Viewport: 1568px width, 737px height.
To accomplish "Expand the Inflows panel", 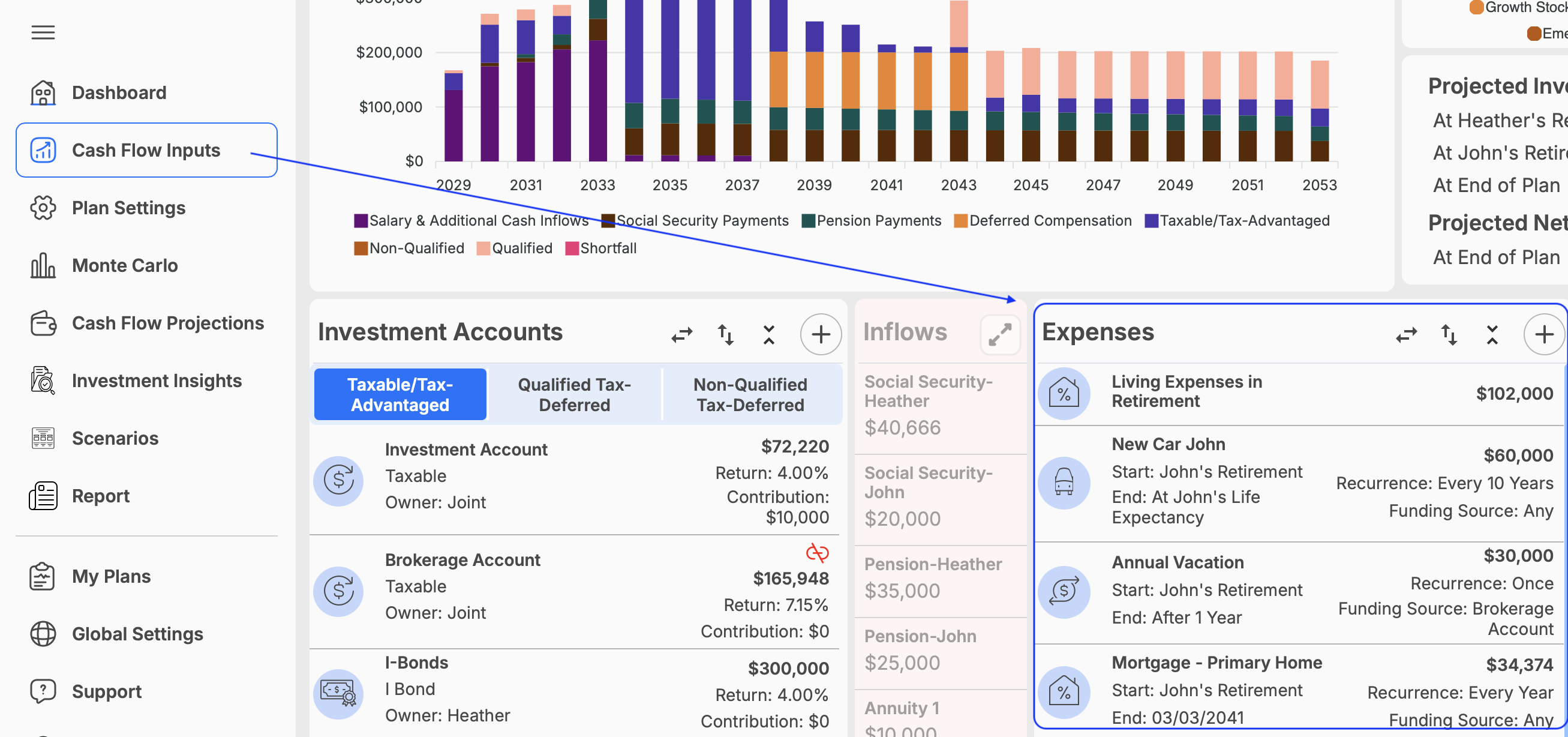I will pyautogui.click(x=999, y=334).
